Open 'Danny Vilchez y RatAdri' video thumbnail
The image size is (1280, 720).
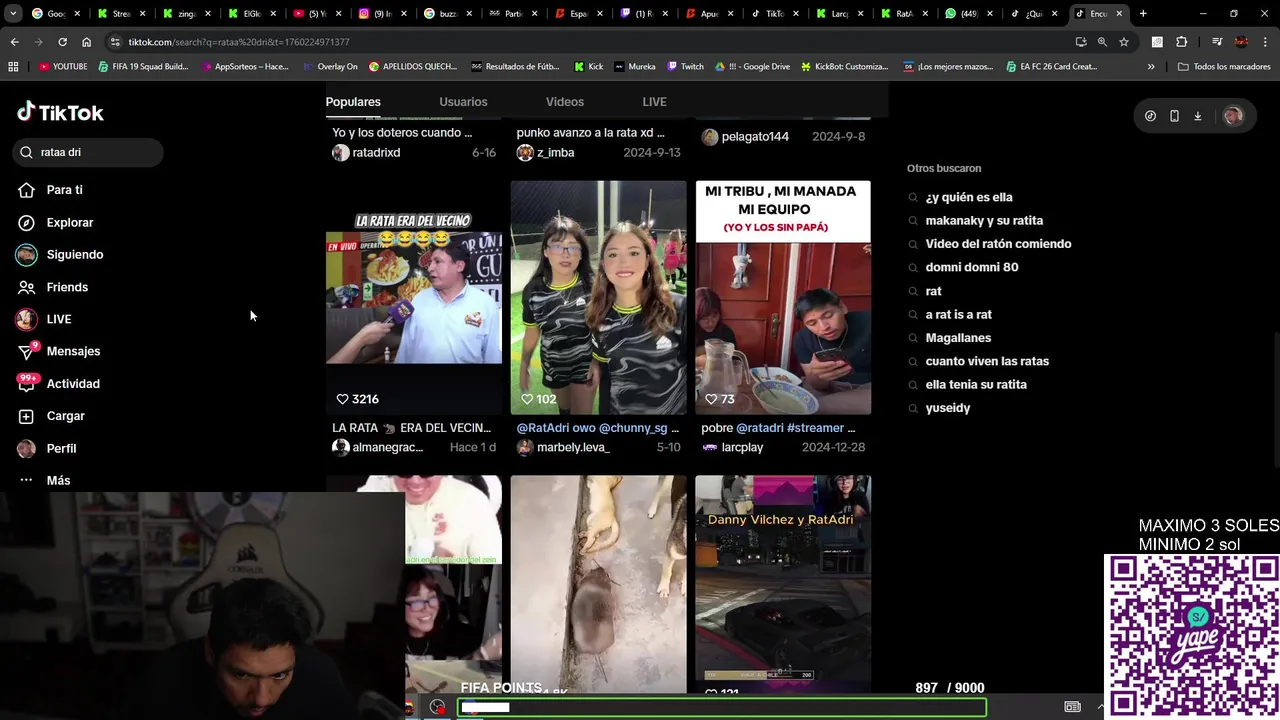tap(783, 585)
